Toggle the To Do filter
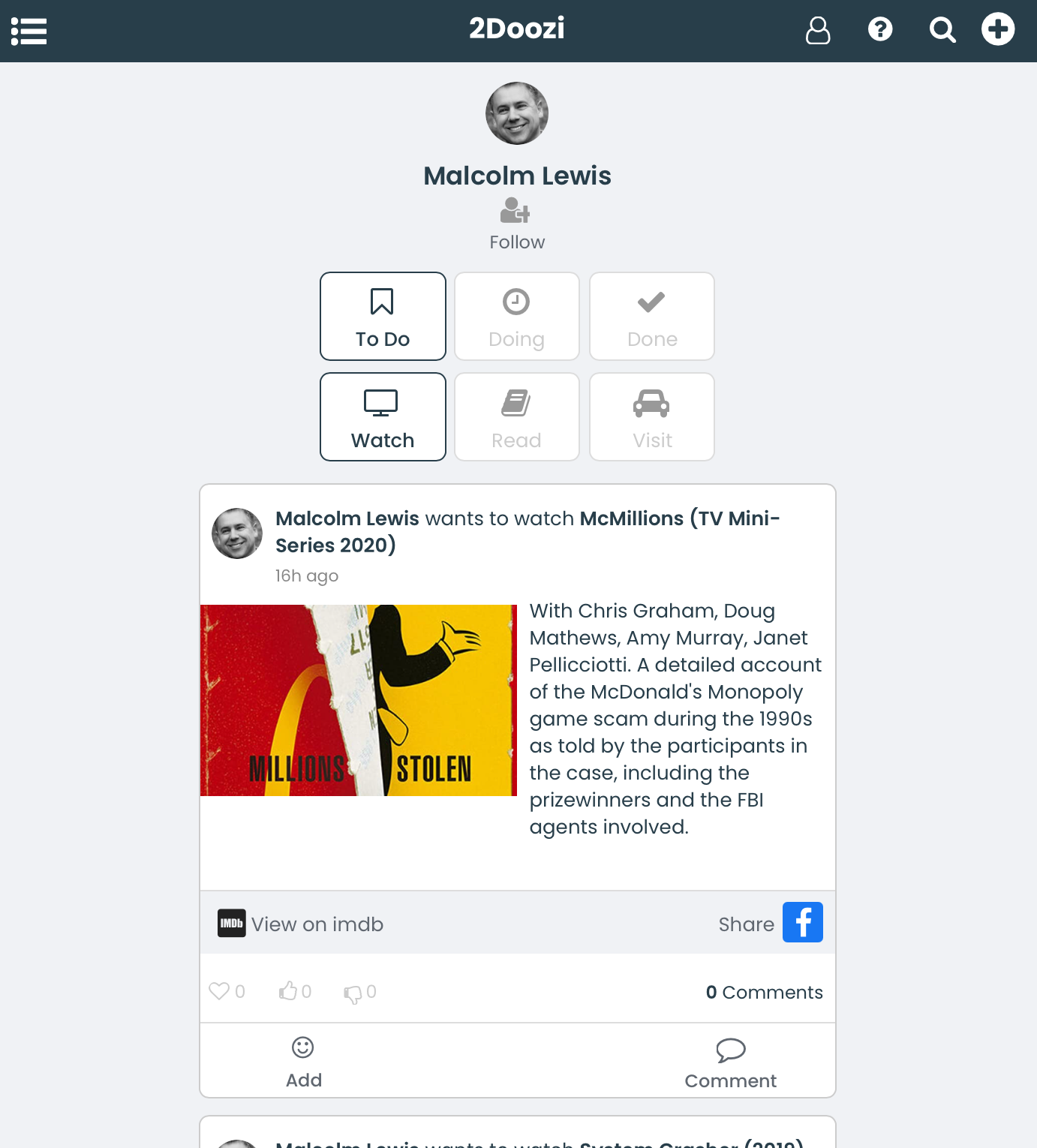1037x1148 pixels. click(383, 316)
